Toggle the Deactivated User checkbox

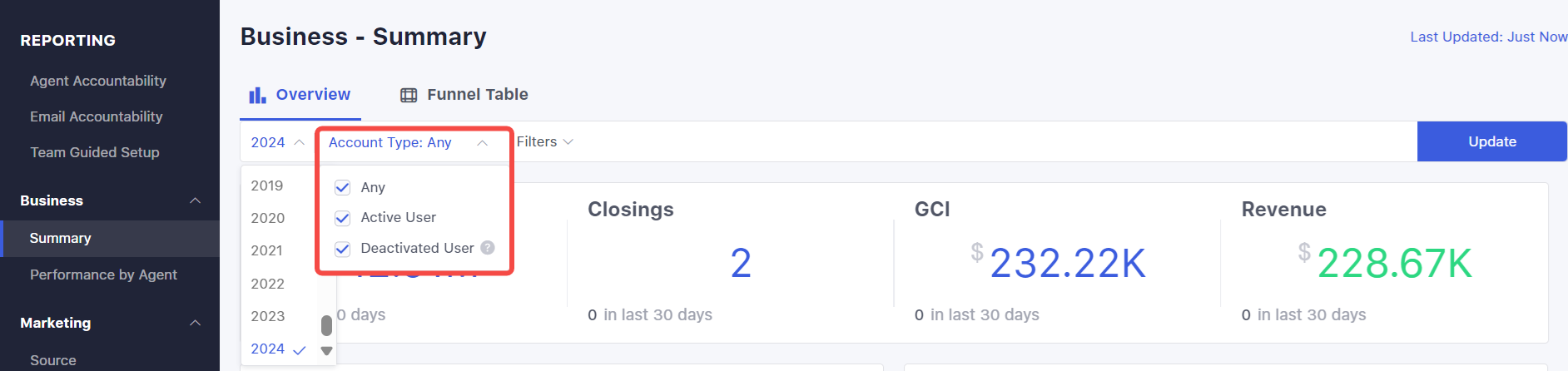[342, 249]
